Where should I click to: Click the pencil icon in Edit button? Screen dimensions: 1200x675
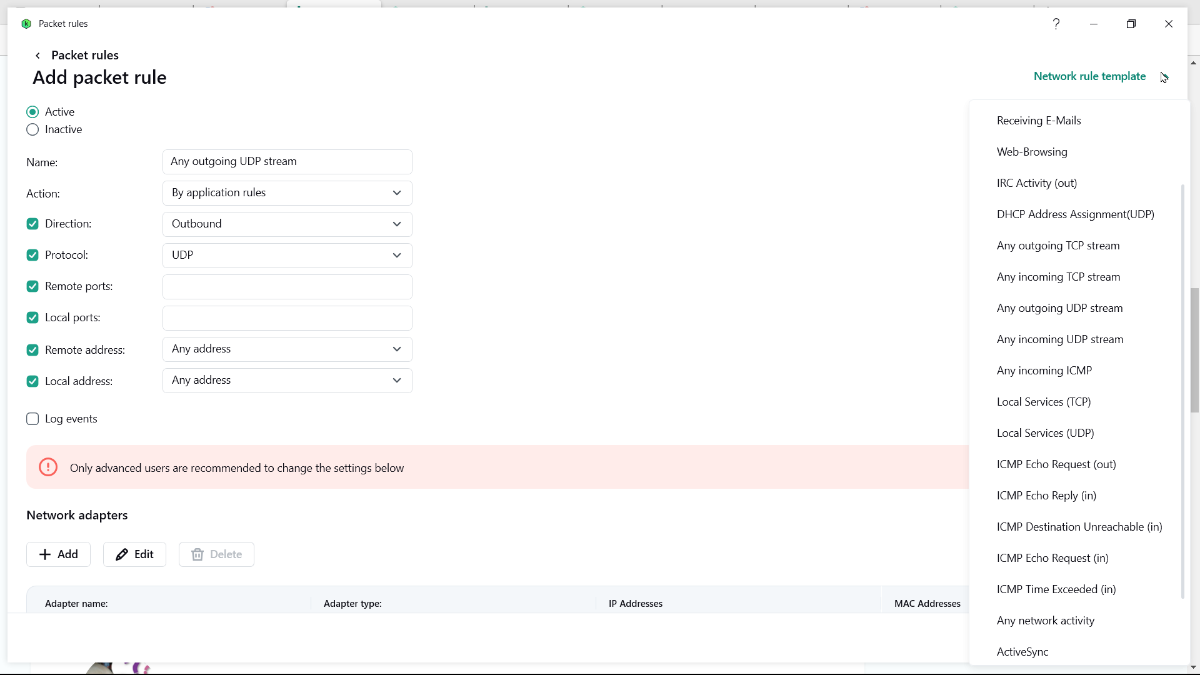(122, 554)
